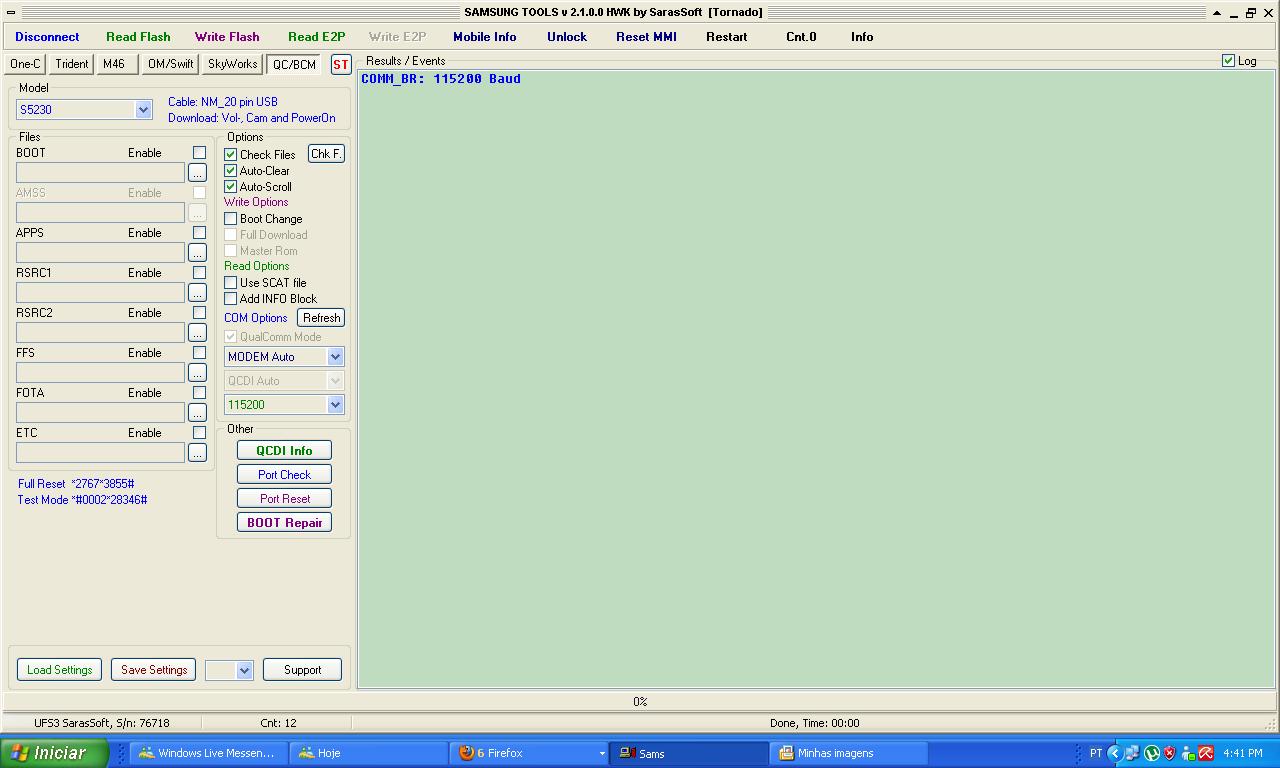
Task: Click Write Flash
Action: coord(227,37)
